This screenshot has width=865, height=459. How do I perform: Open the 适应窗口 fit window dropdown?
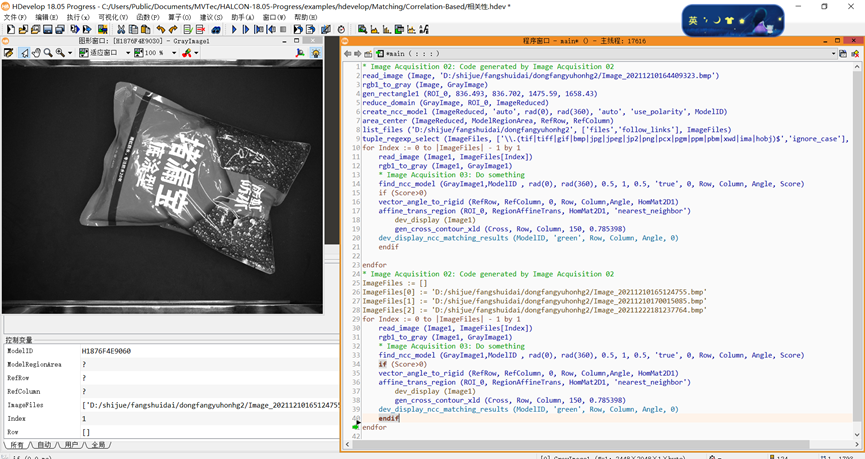point(128,53)
